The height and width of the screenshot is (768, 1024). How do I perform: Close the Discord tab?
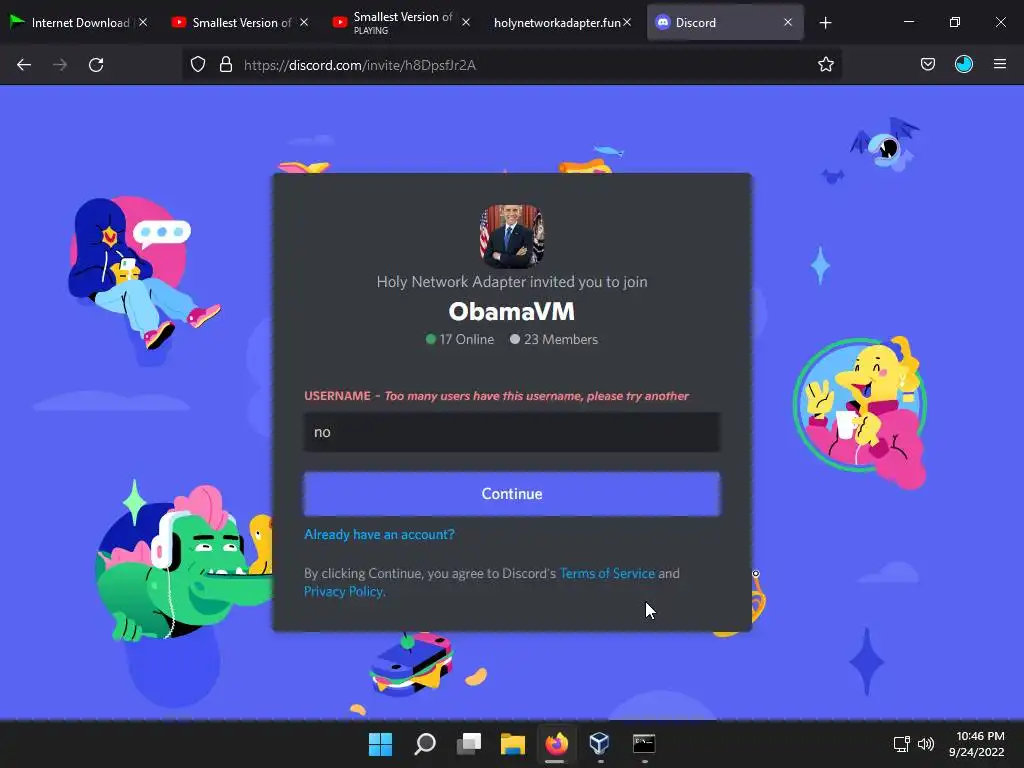click(x=788, y=22)
